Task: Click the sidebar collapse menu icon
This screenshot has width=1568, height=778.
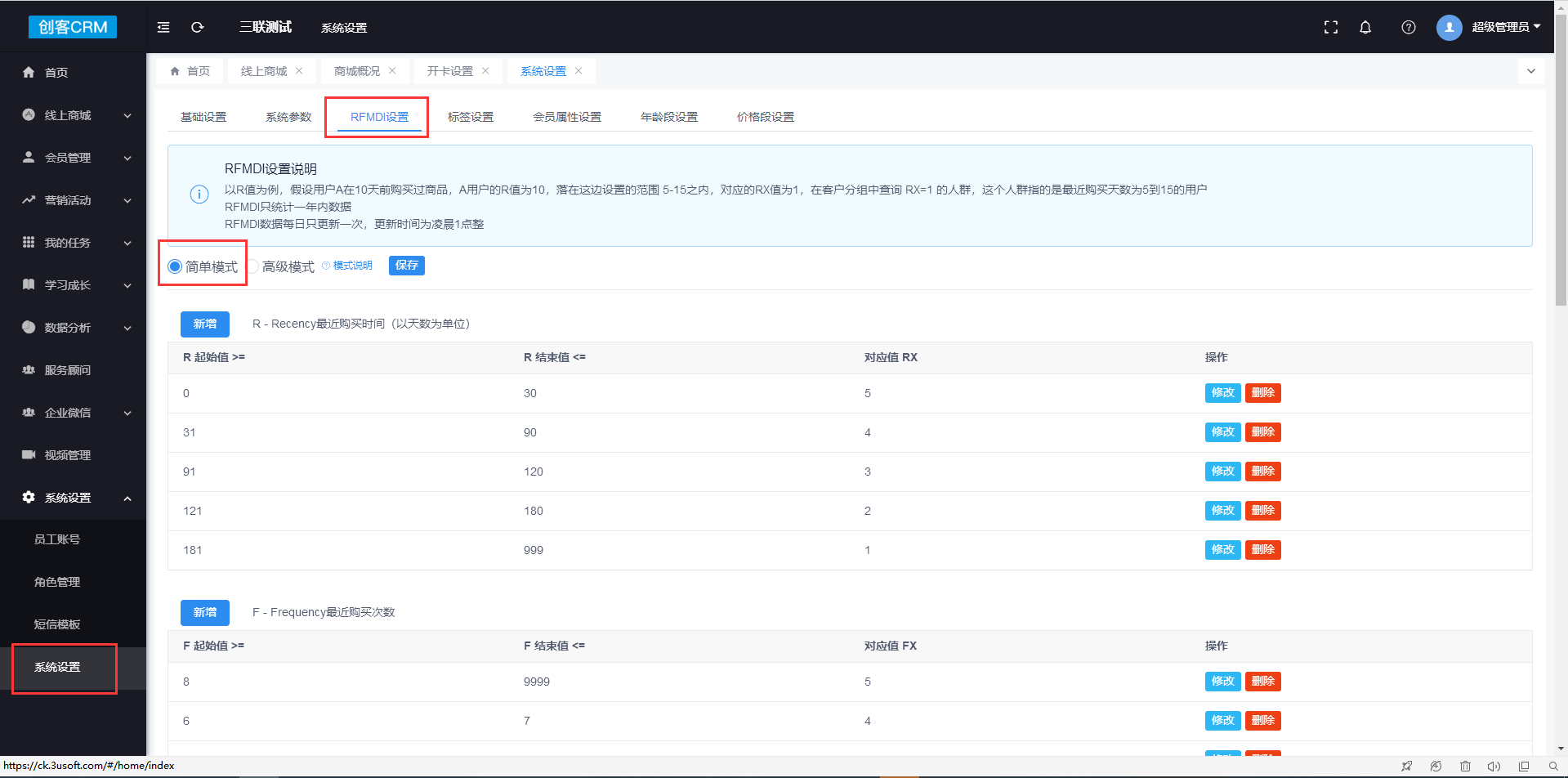Action: 163,27
